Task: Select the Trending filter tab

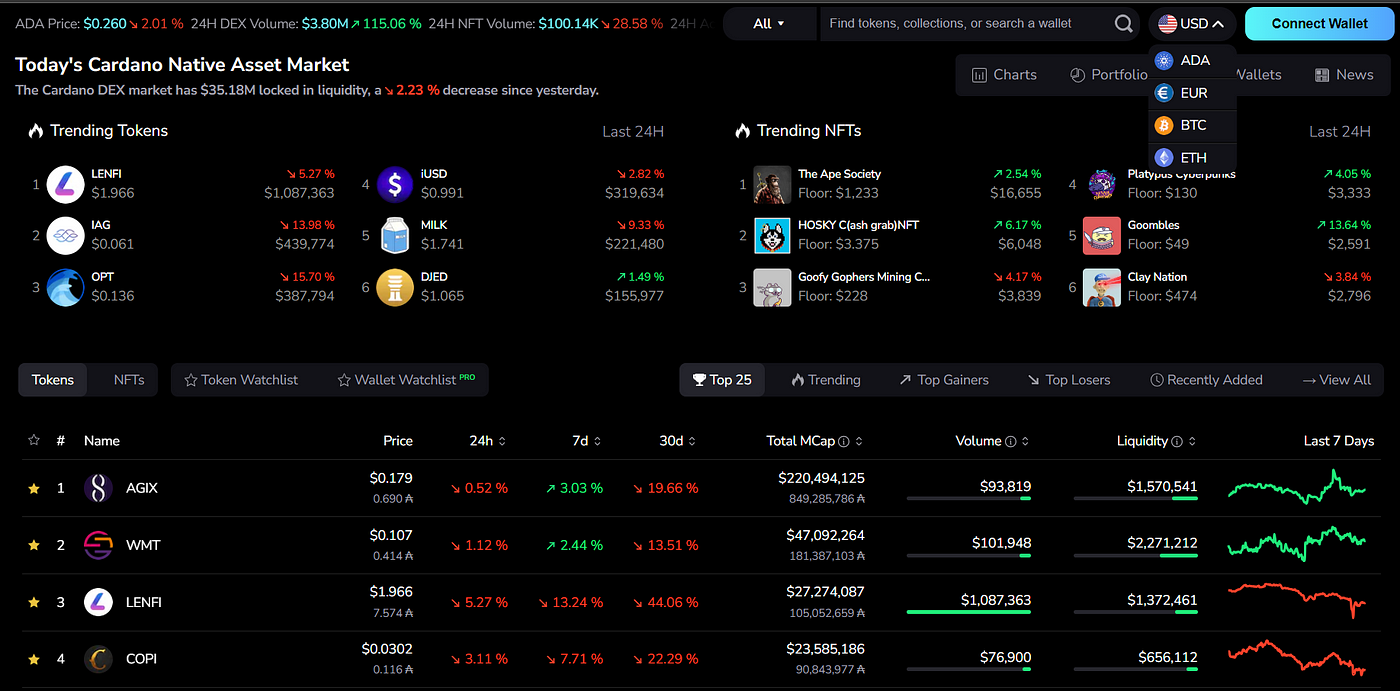Action: point(825,380)
